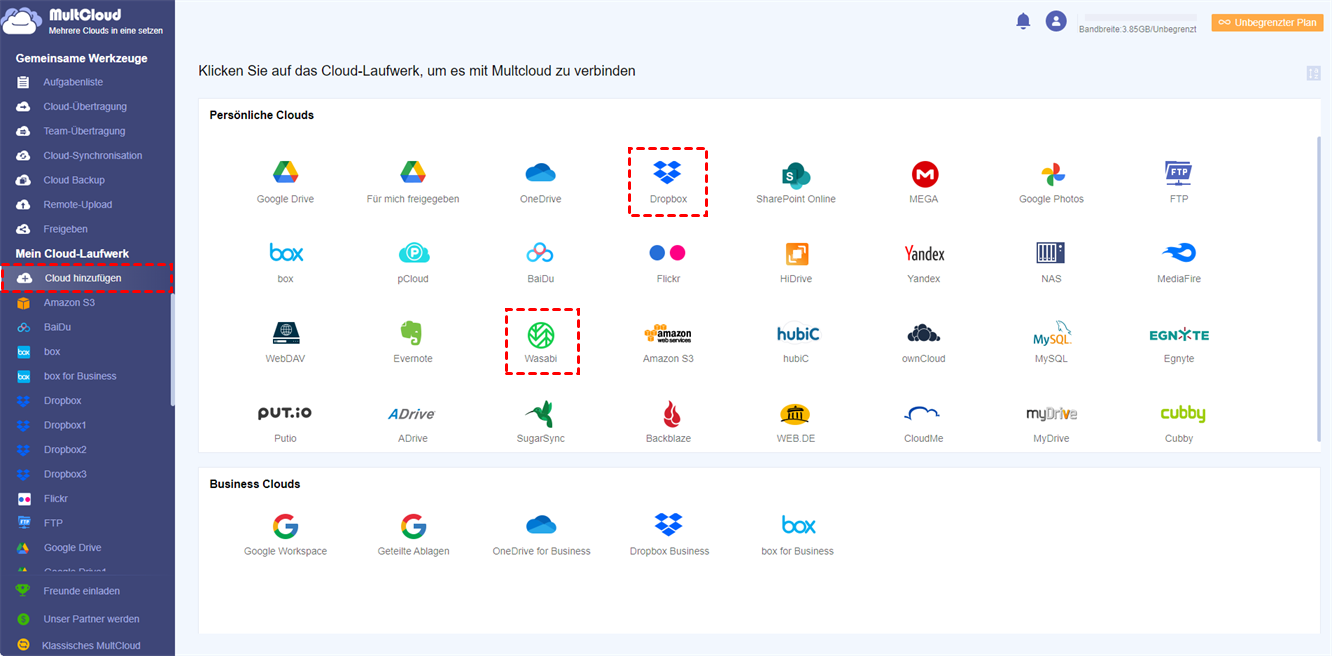Click the Unbegrenzter Plan button

(1267, 22)
